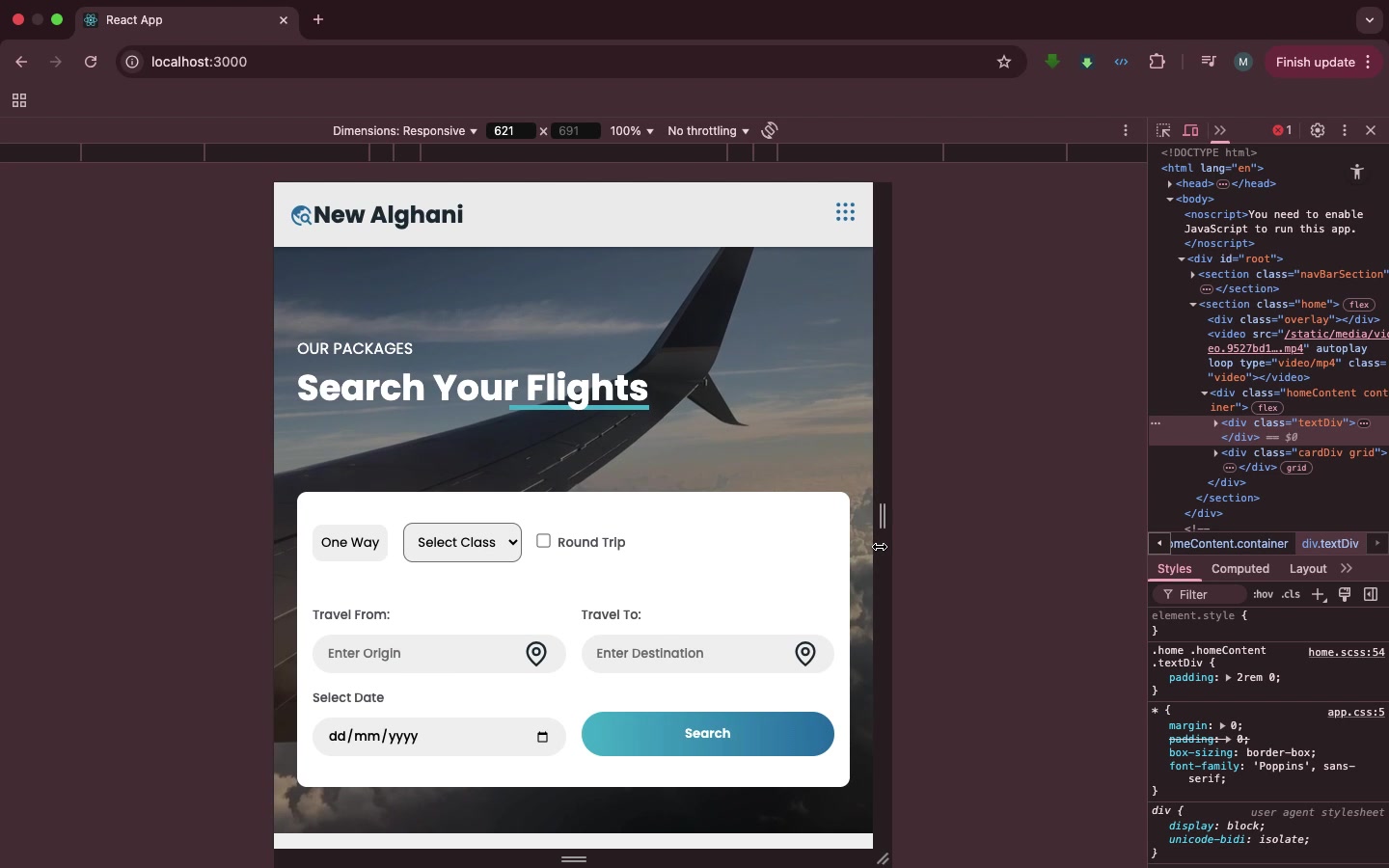Open the browser extensions puzzle icon
The height and width of the screenshot is (868, 1389).
1158,63
